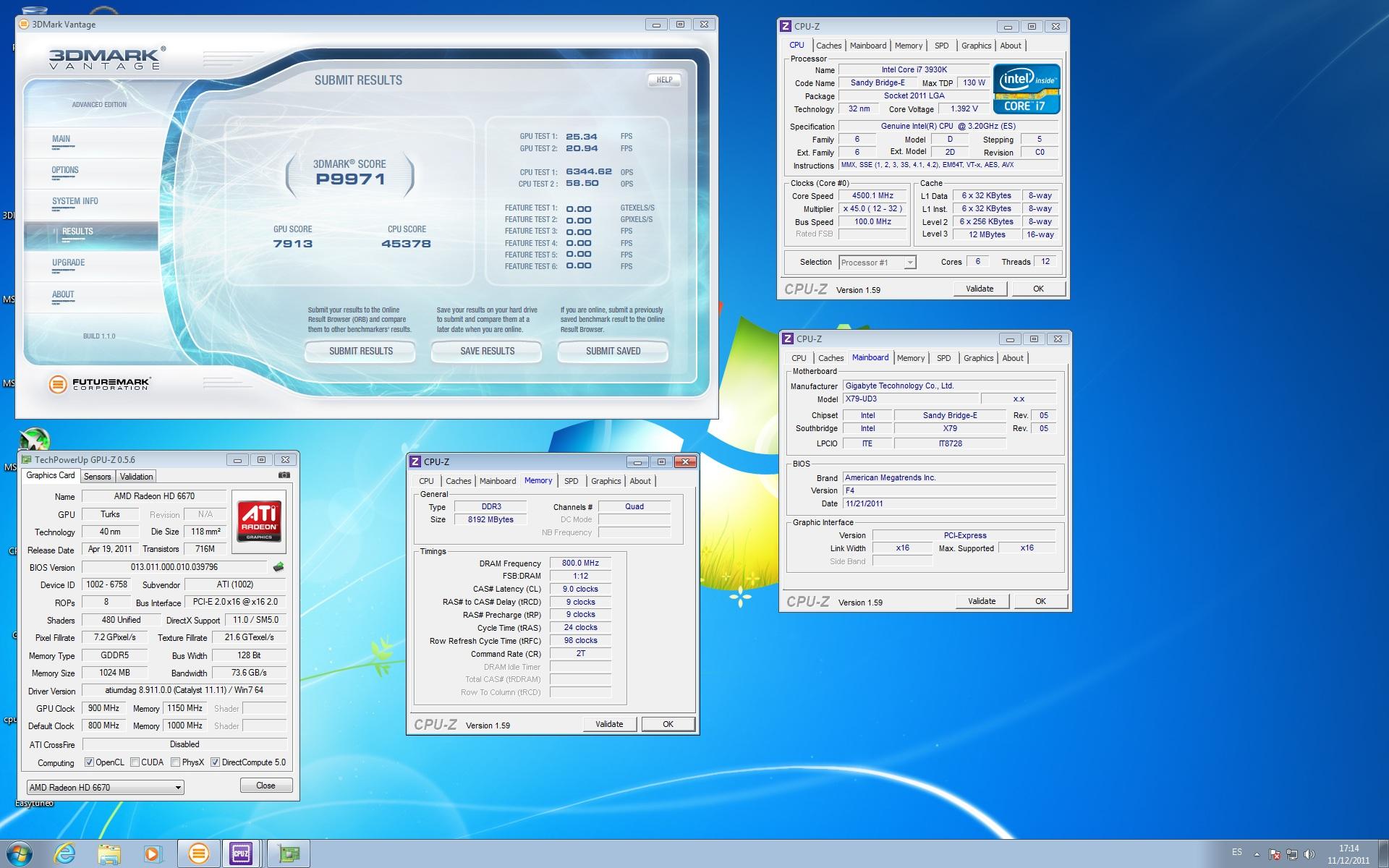Click the Futuremark Corporation logo
1389x868 pixels.
click(x=100, y=384)
